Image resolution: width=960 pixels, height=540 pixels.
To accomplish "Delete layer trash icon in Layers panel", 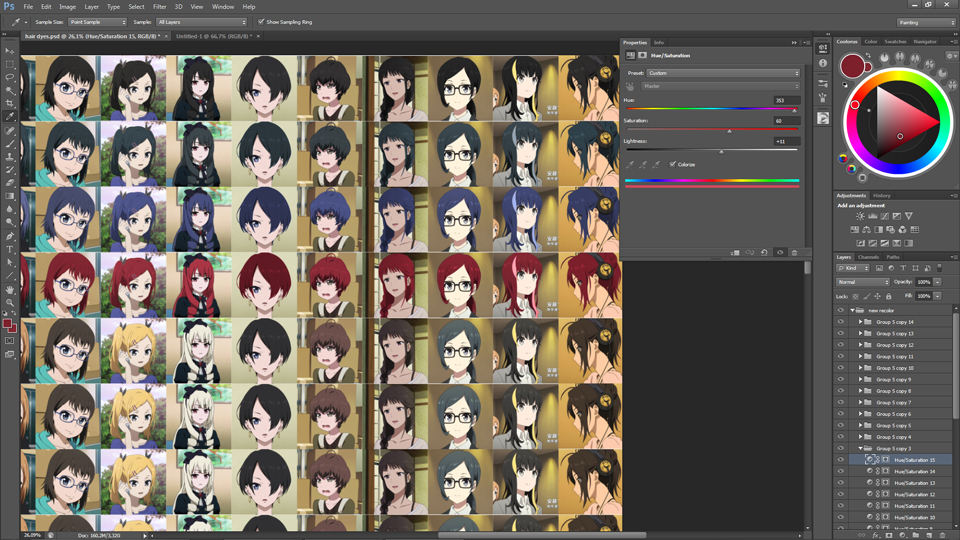I will point(942,535).
